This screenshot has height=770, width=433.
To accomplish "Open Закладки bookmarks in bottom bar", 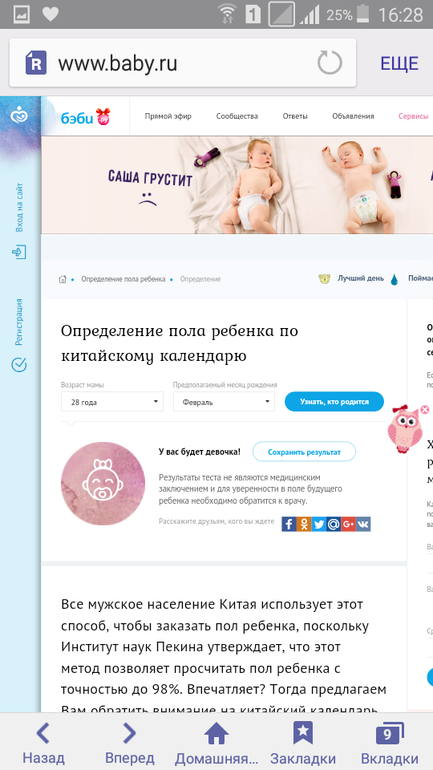I will [x=303, y=743].
